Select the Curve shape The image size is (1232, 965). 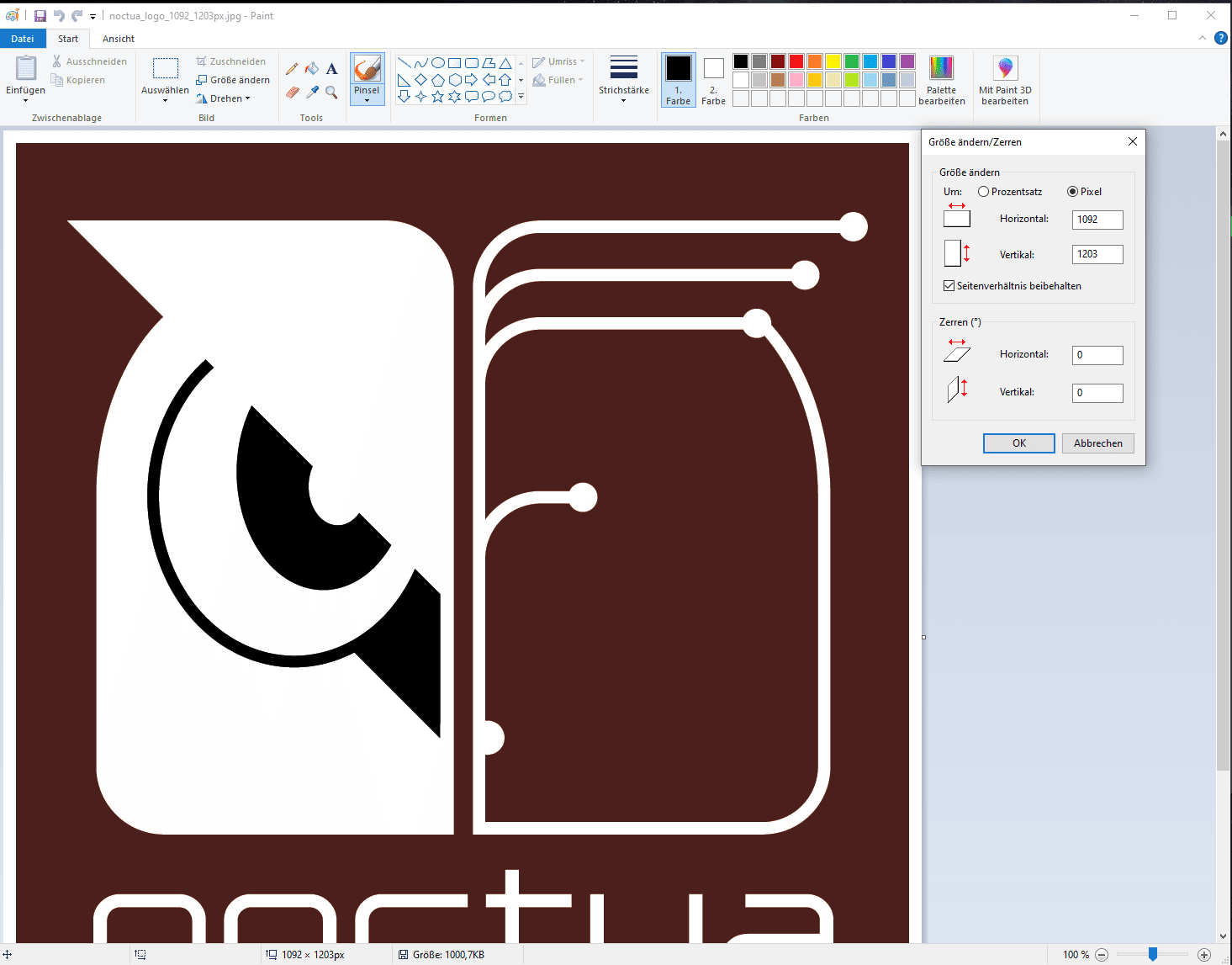(420, 63)
